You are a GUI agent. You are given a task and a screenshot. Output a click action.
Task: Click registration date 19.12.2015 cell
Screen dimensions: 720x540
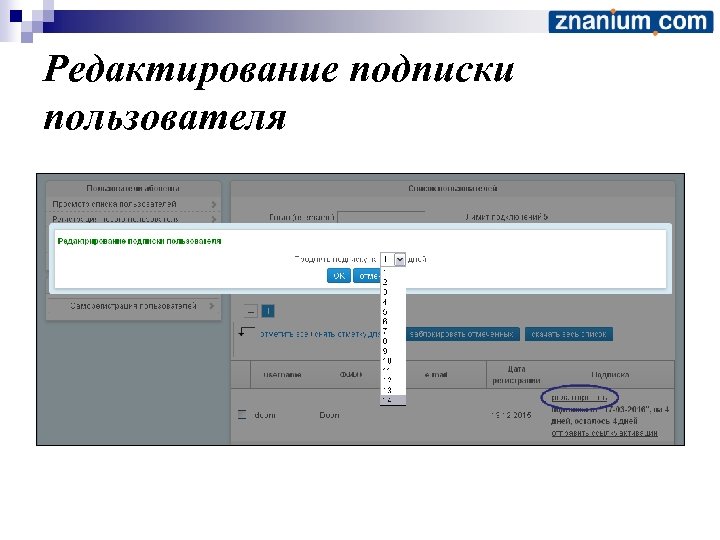point(511,415)
